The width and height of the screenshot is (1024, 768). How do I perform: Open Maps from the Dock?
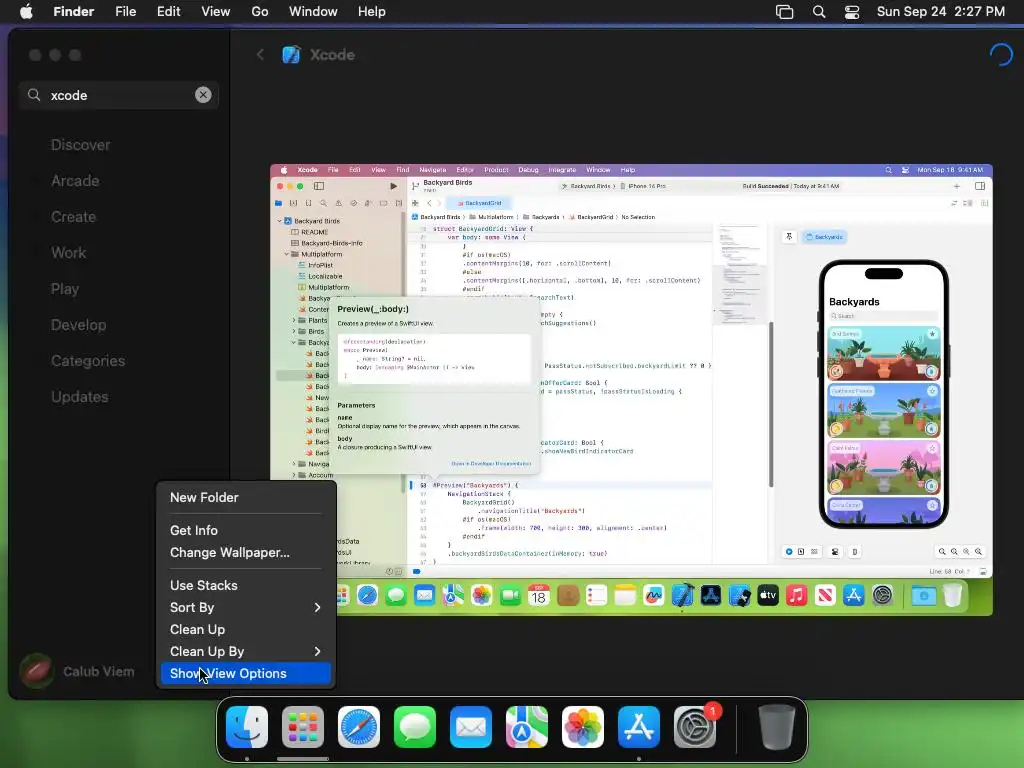[x=527, y=727]
